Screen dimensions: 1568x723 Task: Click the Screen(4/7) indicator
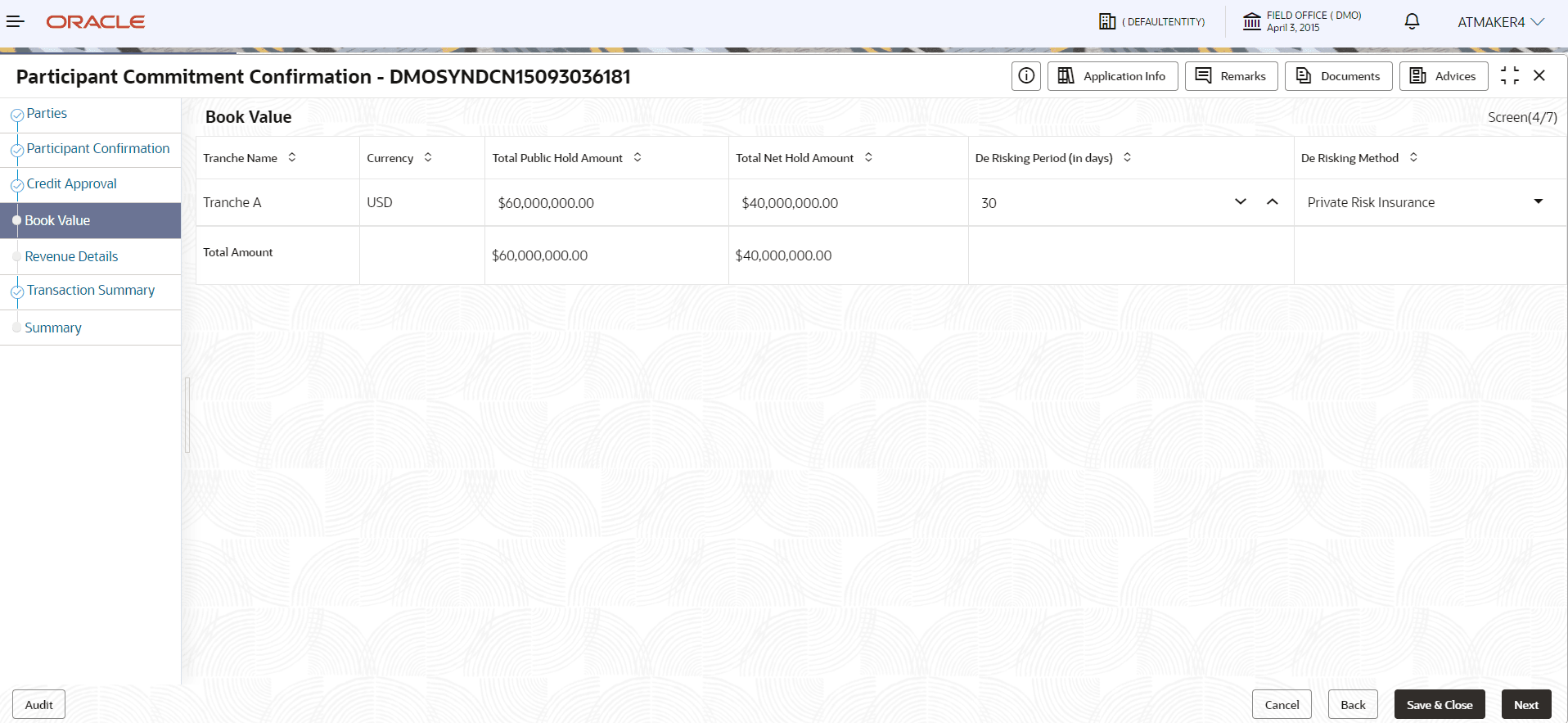tap(1522, 117)
